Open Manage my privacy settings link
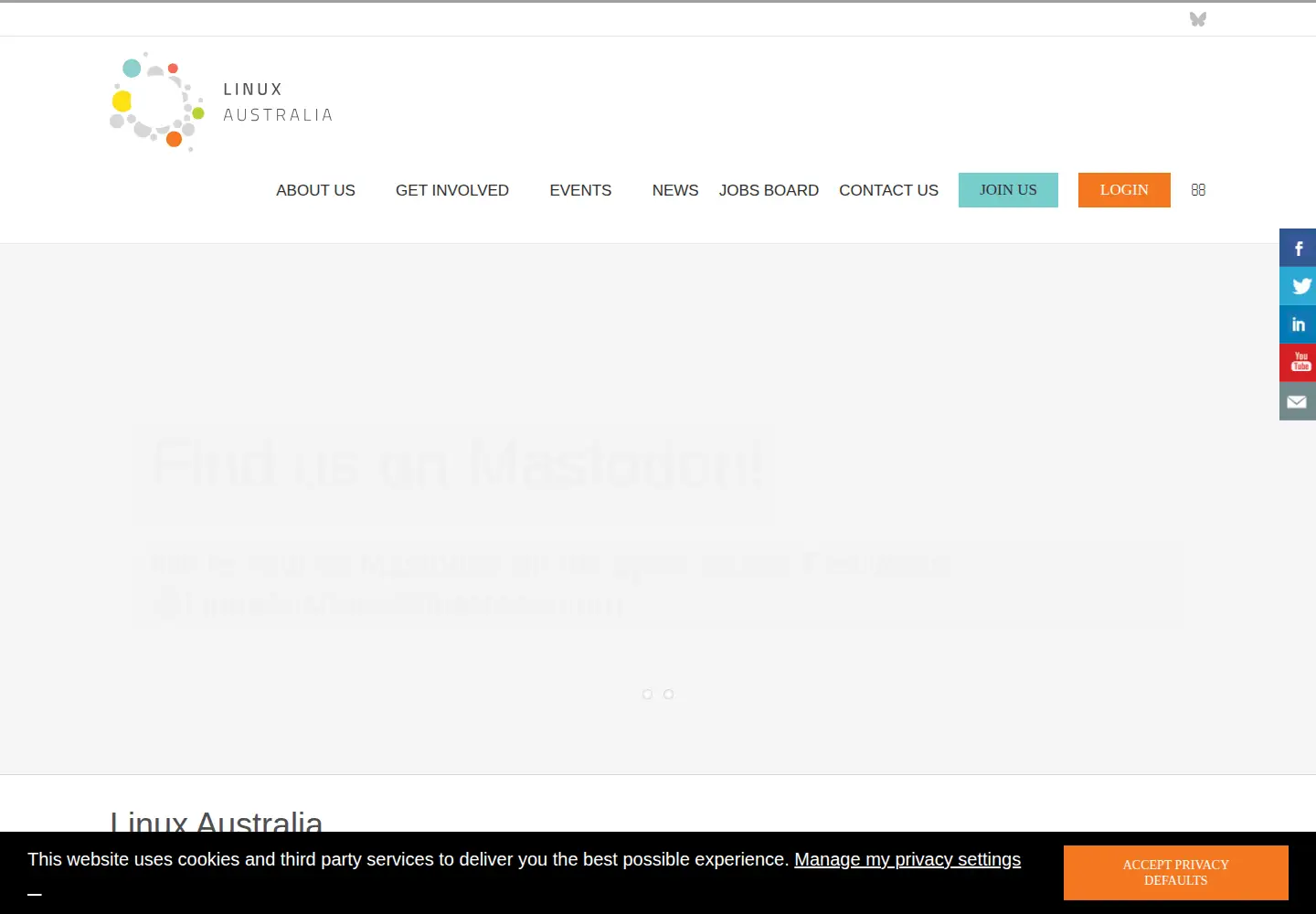1316x914 pixels. pos(907,859)
